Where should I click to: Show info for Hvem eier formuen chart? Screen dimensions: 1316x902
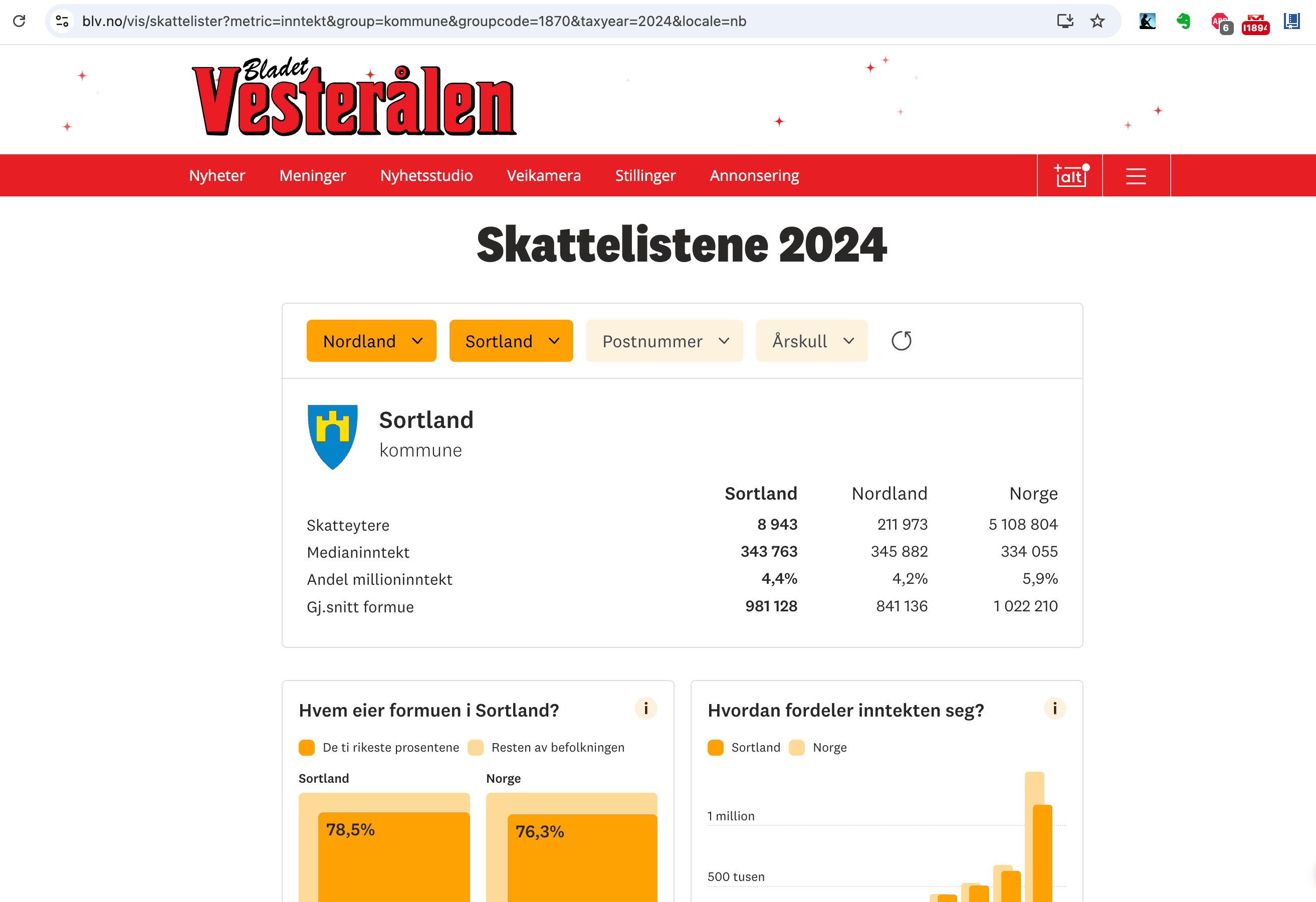(645, 709)
